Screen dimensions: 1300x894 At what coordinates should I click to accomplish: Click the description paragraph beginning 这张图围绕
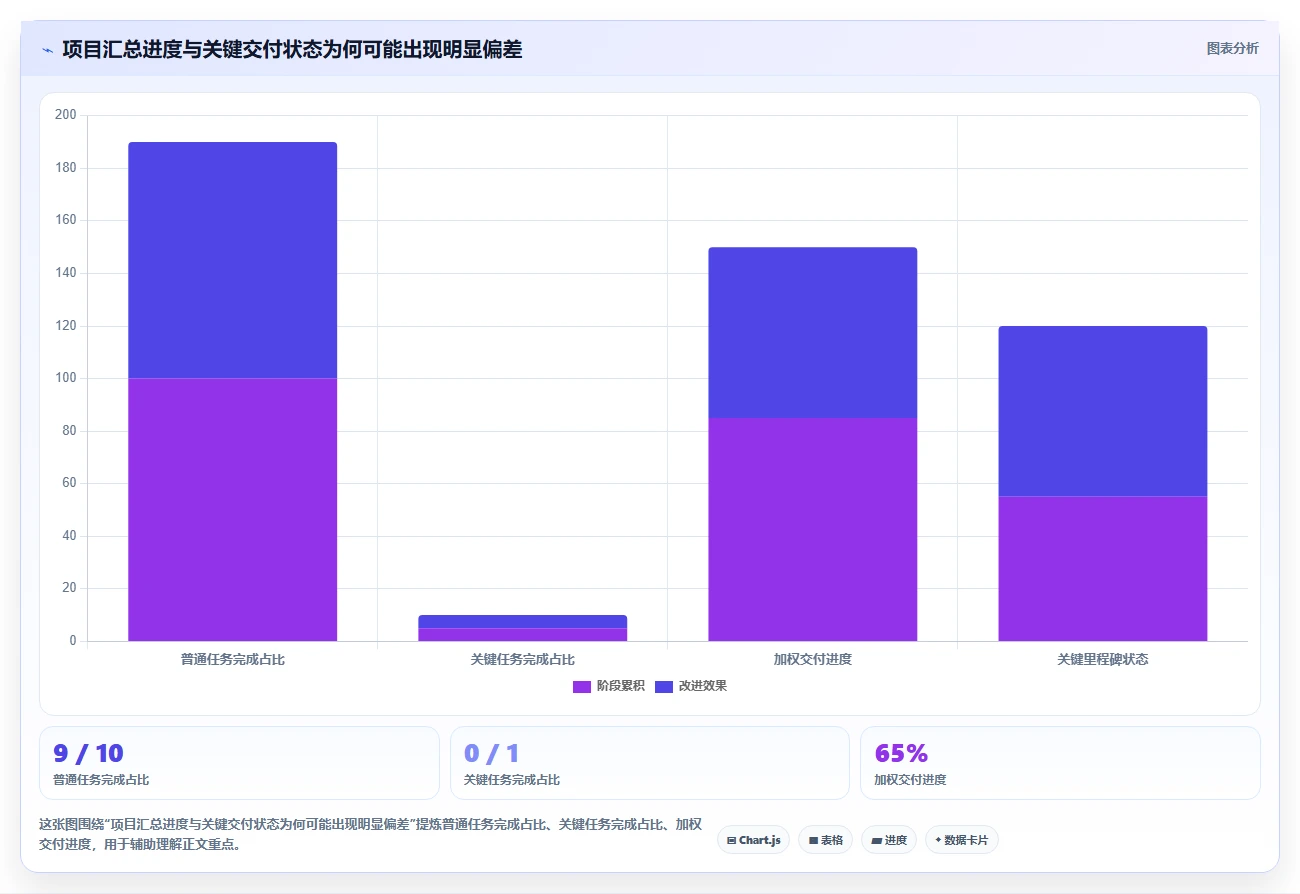click(x=370, y=834)
